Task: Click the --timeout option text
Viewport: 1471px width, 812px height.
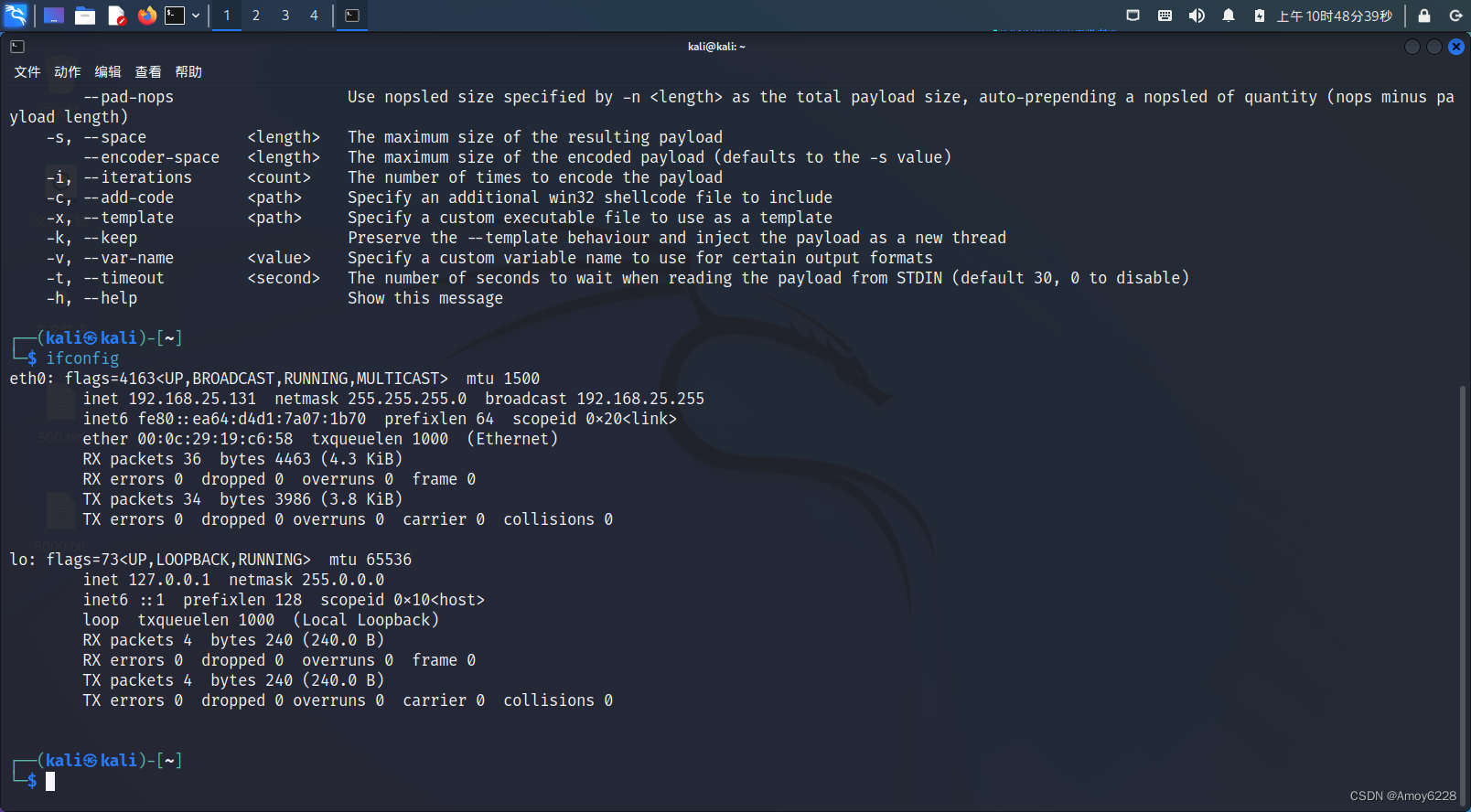Action: 123,278
